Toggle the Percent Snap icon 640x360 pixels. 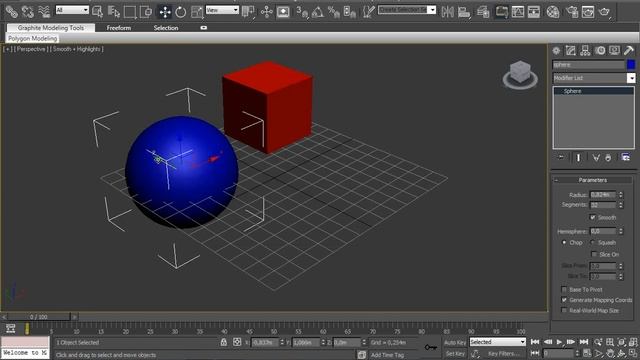334,12
